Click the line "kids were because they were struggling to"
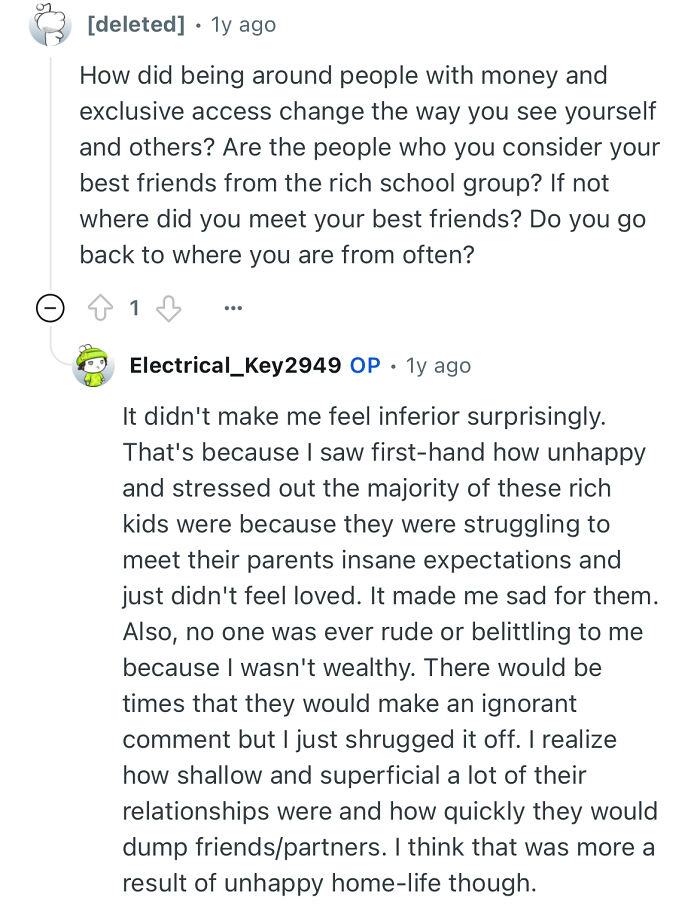This screenshot has width=700, height=910. 366,523
